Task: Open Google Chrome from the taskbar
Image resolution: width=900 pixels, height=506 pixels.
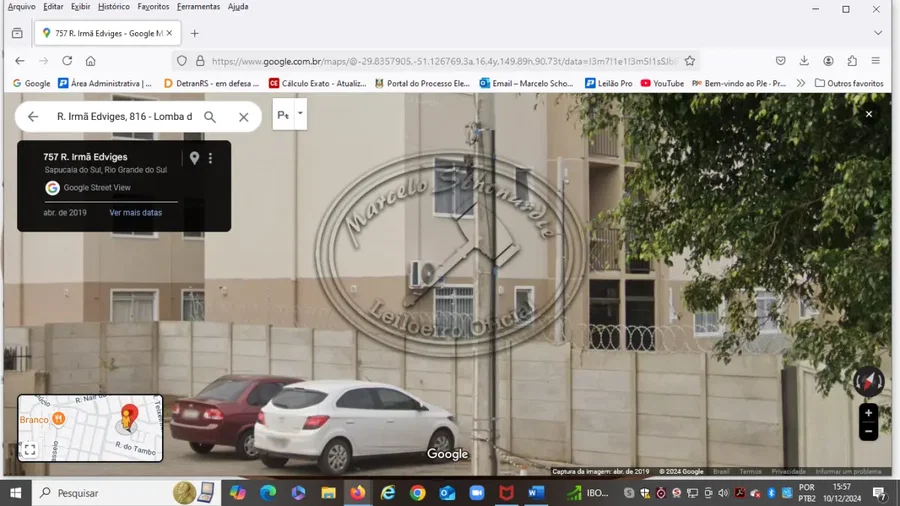Action: pyautogui.click(x=417, y=493)
